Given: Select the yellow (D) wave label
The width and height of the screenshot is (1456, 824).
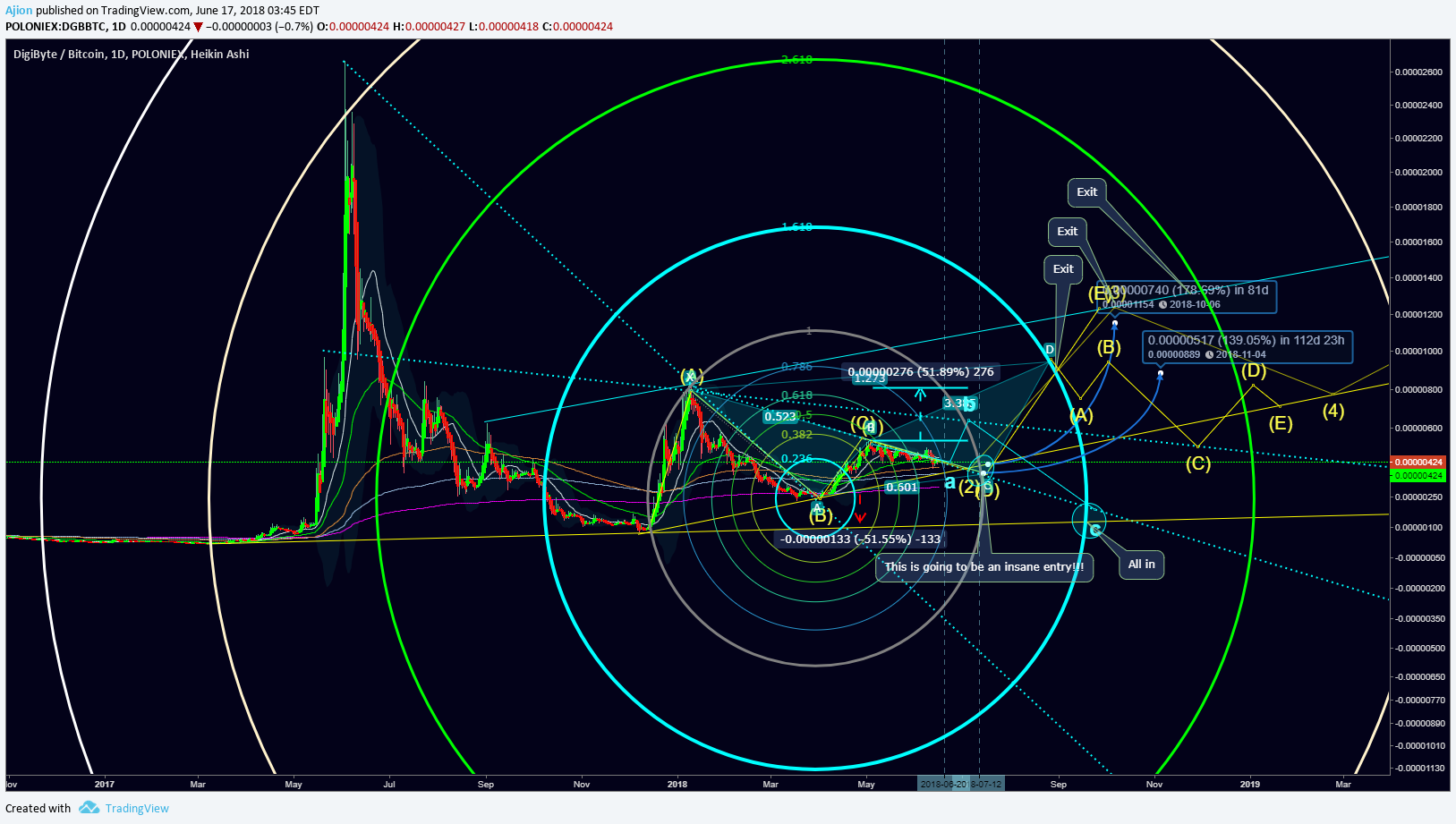Looking at the screenshot, I should [1254, 370].
